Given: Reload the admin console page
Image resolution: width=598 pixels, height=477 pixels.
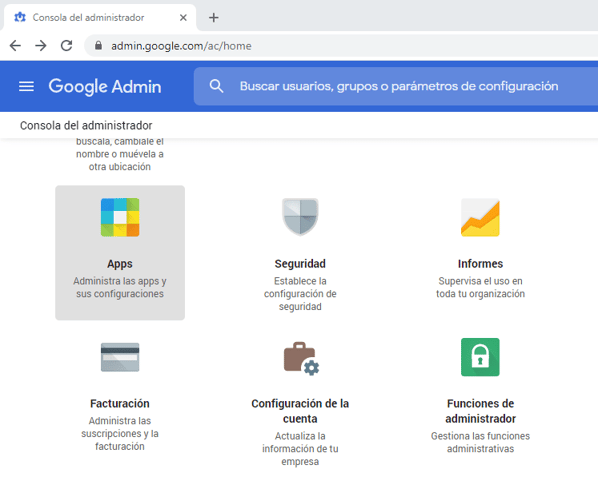Looking at the screenshot, I should (67, 46).
